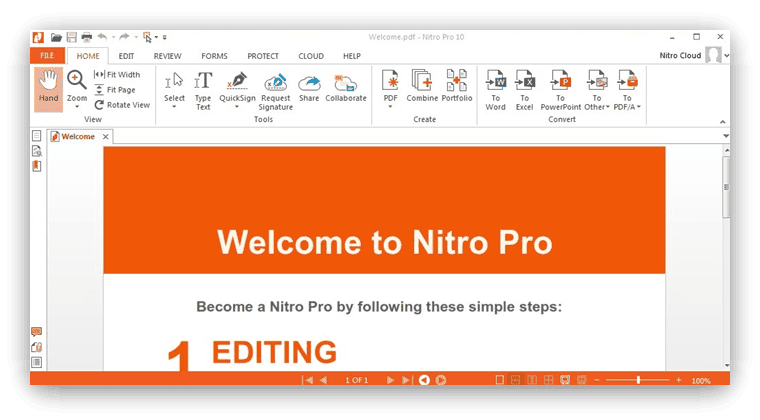The height and width of the screenshot is (420, 760).
Task: Switch to facing continuous view
Action: tap(548, 380)
